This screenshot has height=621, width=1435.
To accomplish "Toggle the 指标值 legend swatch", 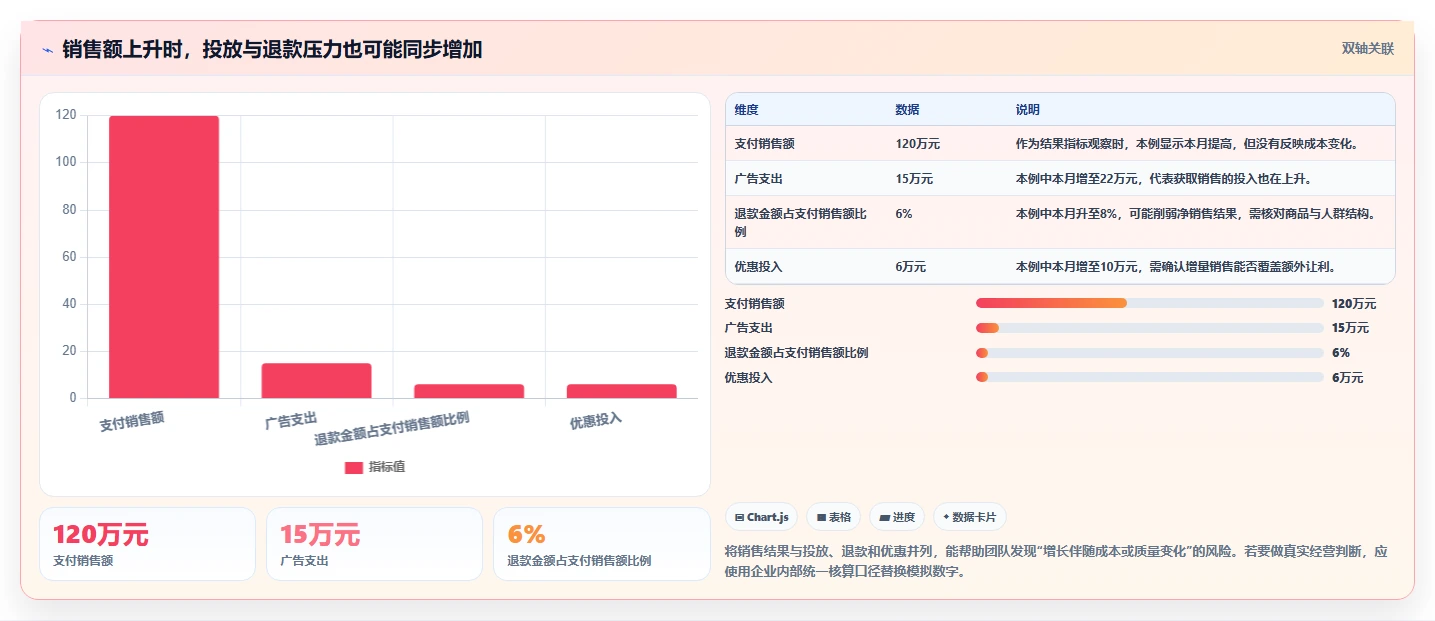I will pyautogui.click(x=354, y=467).
